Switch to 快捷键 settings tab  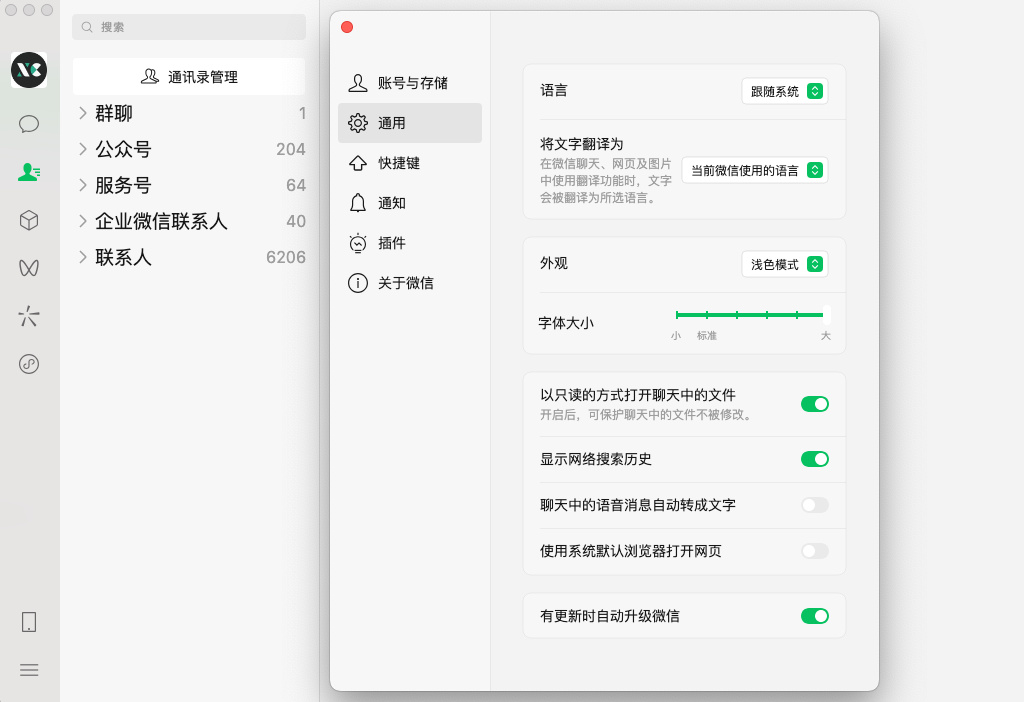(410, 163)
